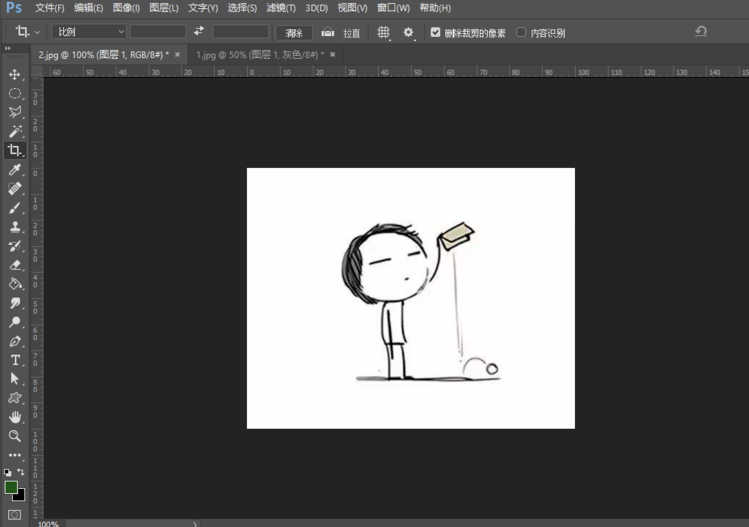The image size is (749, 527).
Task: Expand the crop settings gear menu
Action: [408, 32]
